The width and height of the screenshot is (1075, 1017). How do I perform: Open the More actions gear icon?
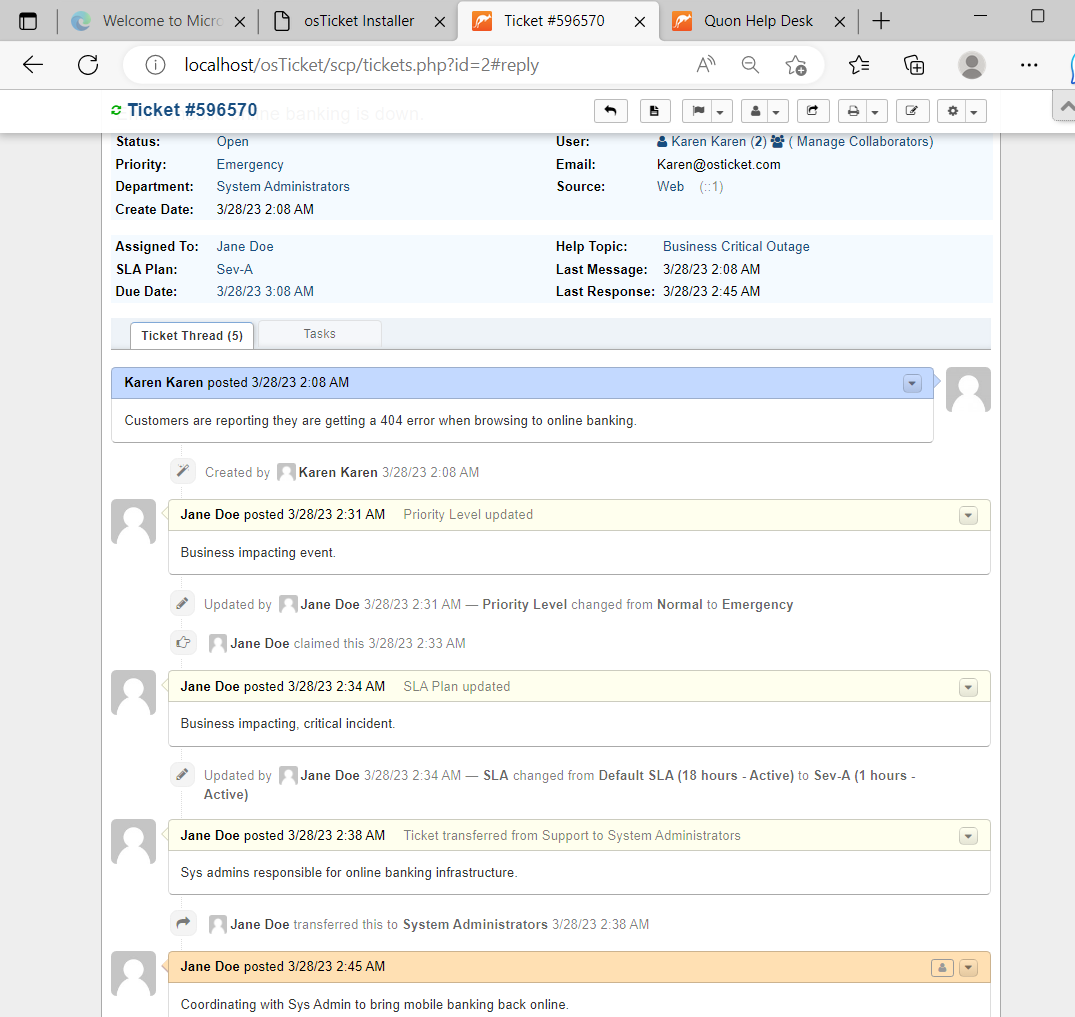[951, 111]
